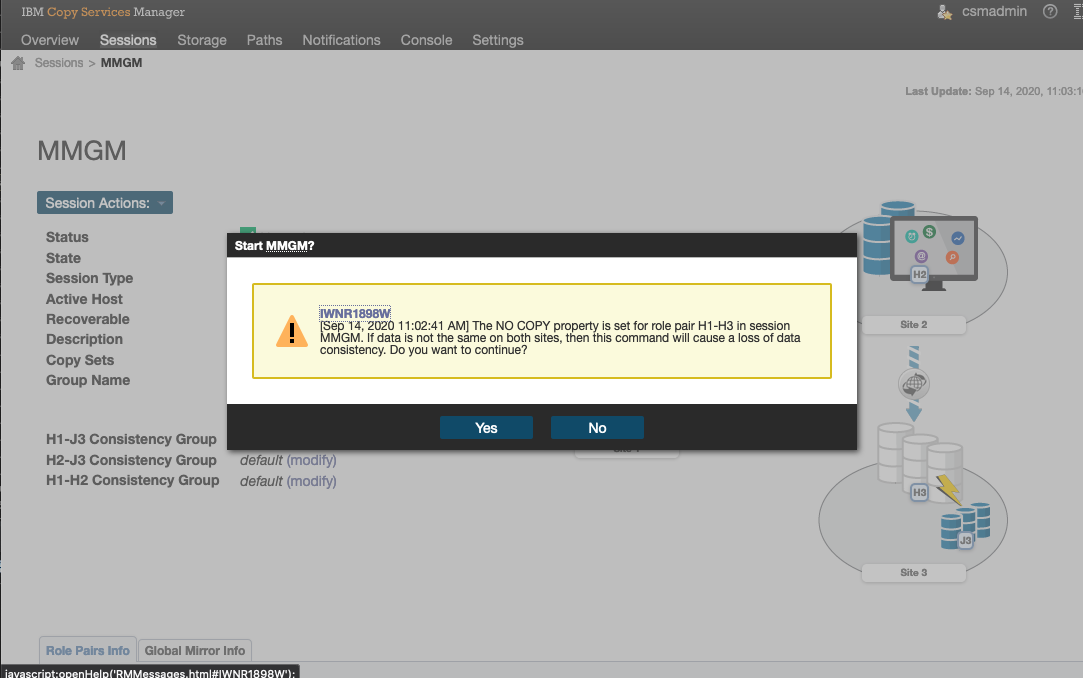Click the Site 3 label

914,572
